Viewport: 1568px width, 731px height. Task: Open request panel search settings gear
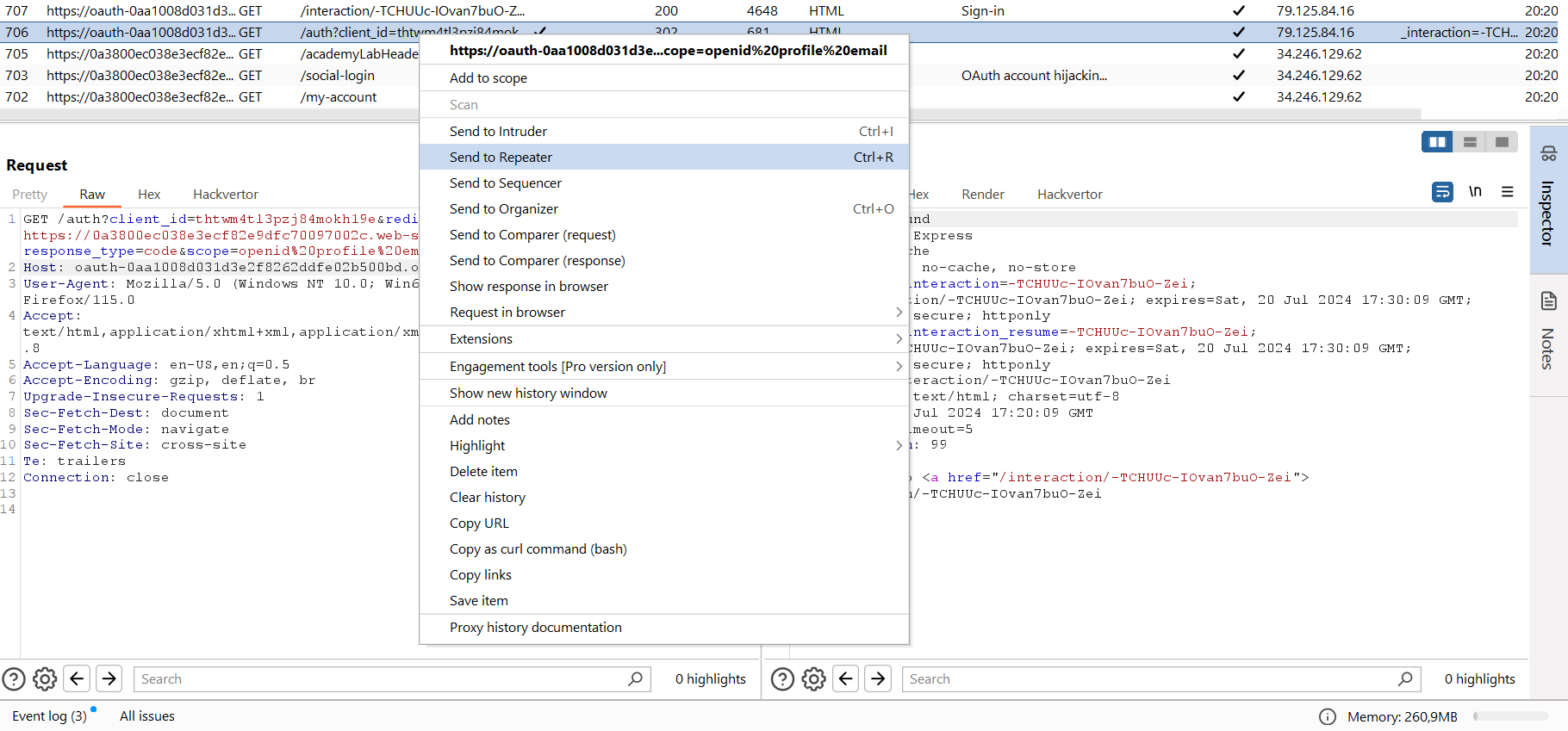pos(45,679)
